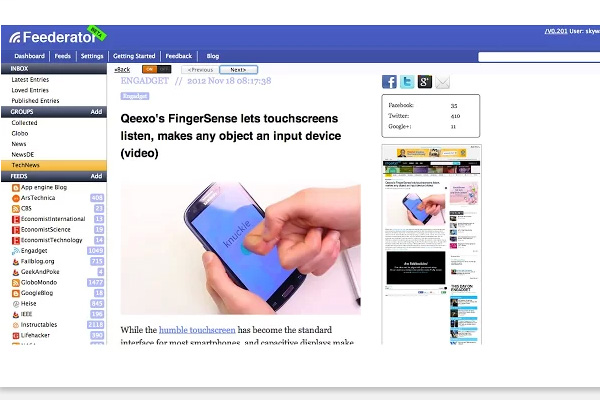Click GloboMondo unread count 1477
The width and height of the screenshot is (600, 400).
96,282
